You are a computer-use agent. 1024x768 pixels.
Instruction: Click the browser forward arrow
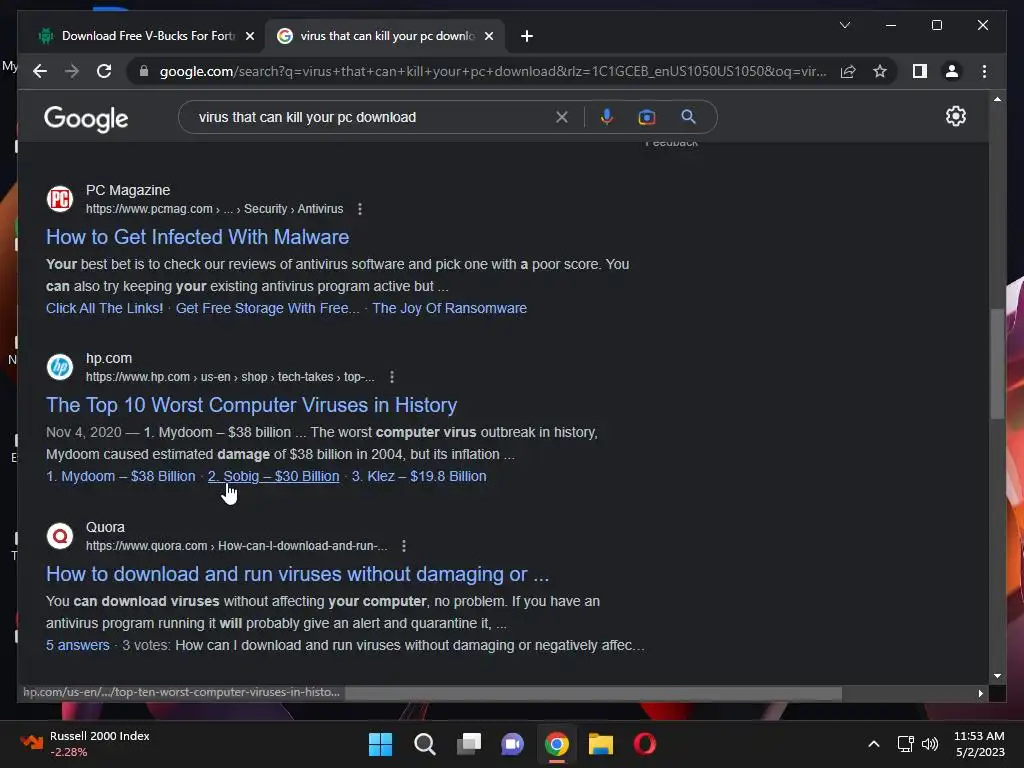(72, 71)
